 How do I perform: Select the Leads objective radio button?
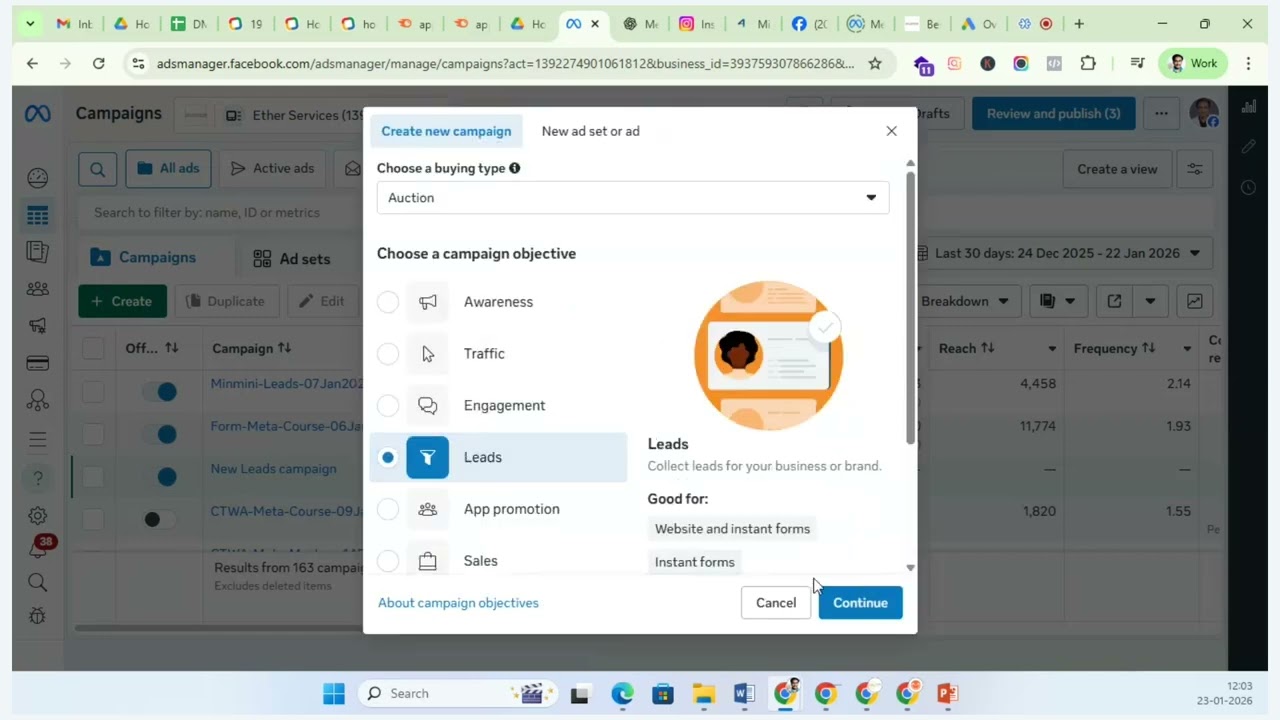(x=388, y=458)
